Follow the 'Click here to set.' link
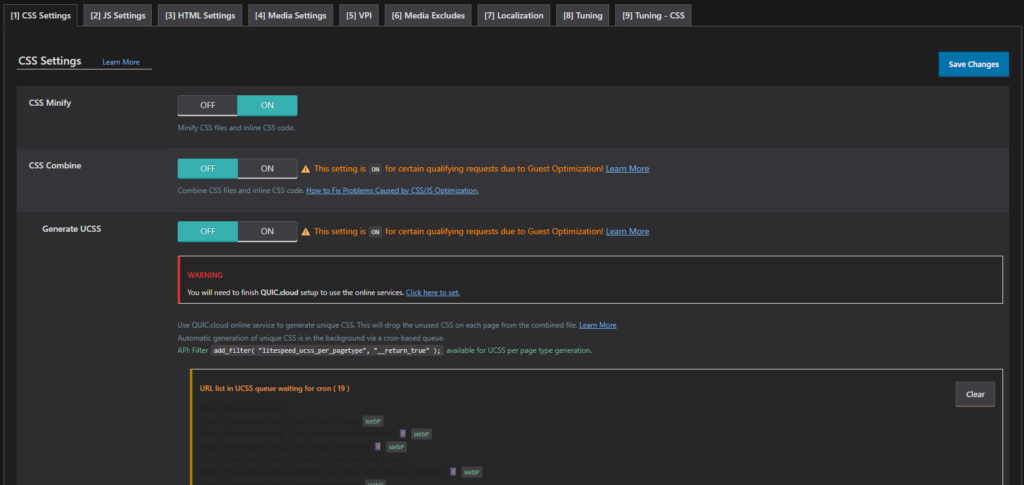This screenshot has width=1024, height=485. (x=432, y=292)
